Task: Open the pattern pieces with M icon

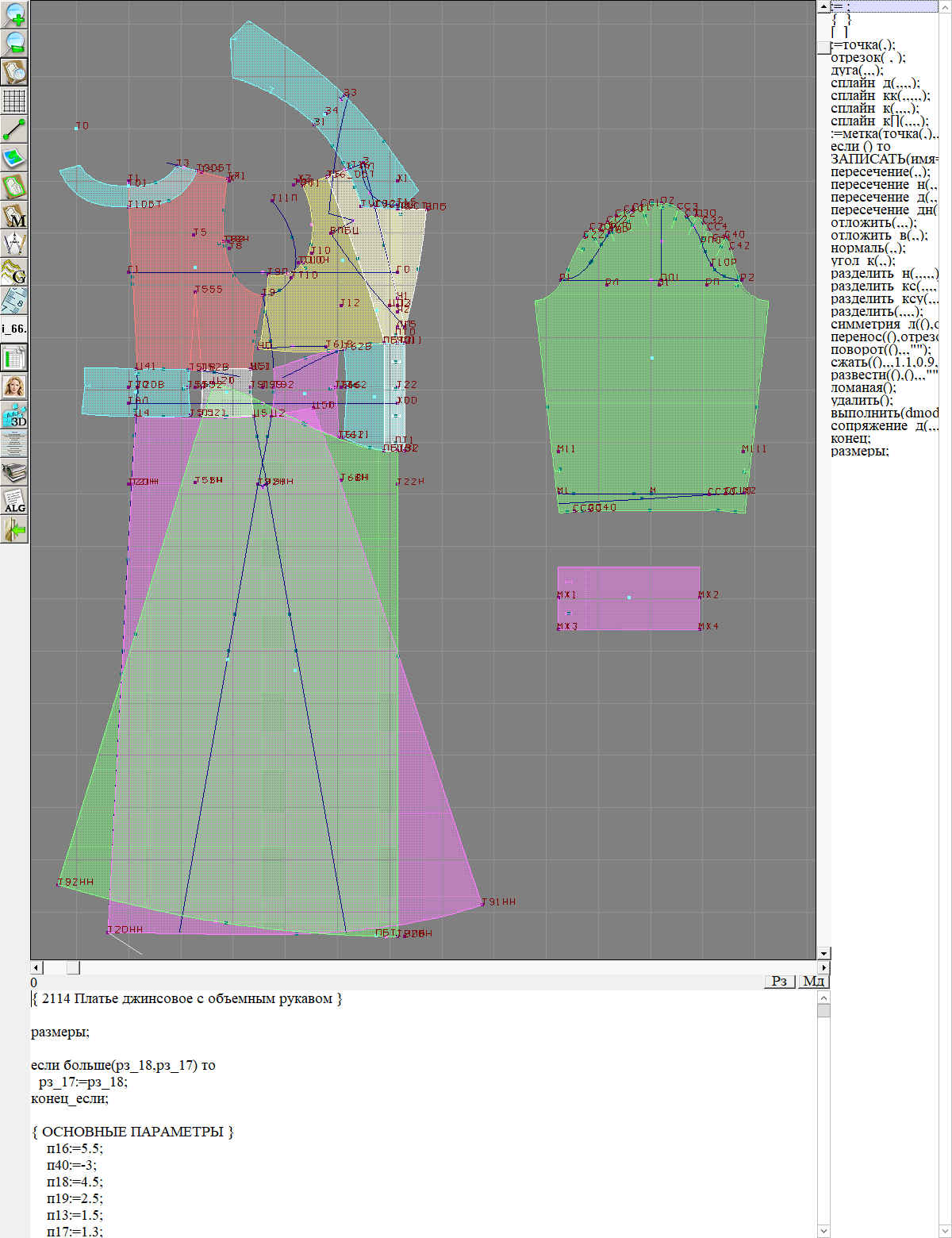Action: (x=14, y=216)
